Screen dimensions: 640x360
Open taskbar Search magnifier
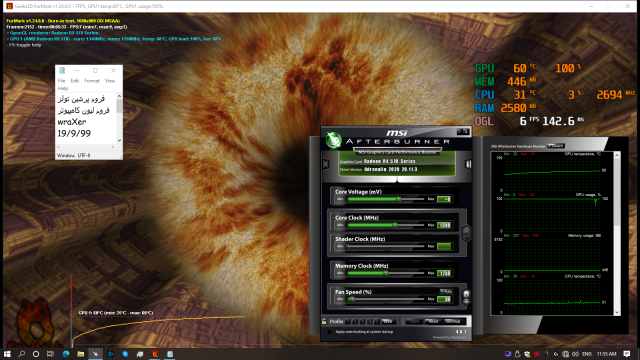pyautogui.click(x=22, y=354)
